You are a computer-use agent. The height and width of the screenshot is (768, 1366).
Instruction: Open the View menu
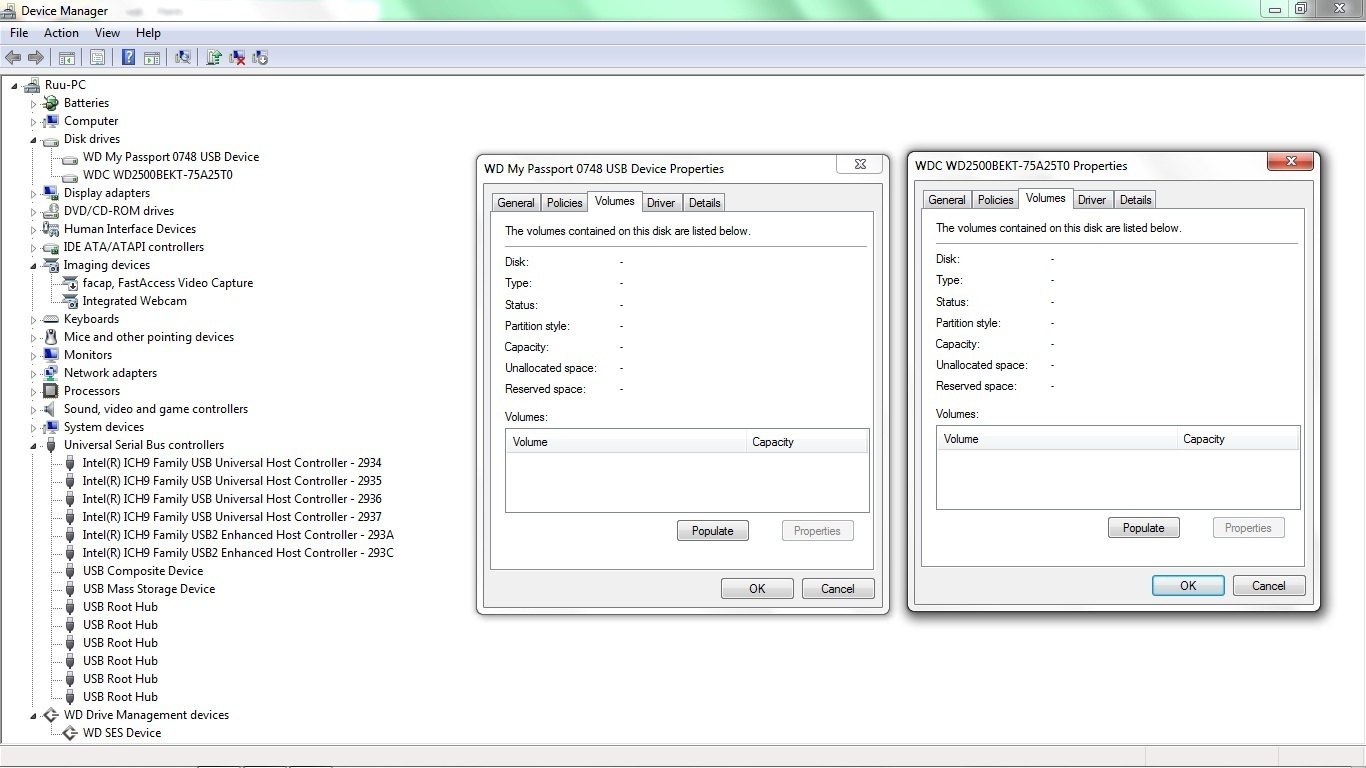[107, 33]
